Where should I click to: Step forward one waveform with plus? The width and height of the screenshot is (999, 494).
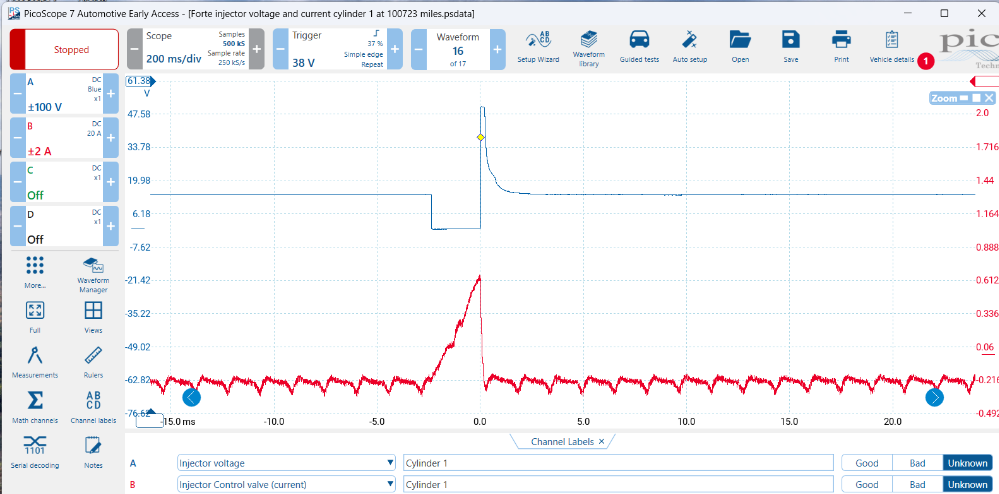[x=498, y=49]
